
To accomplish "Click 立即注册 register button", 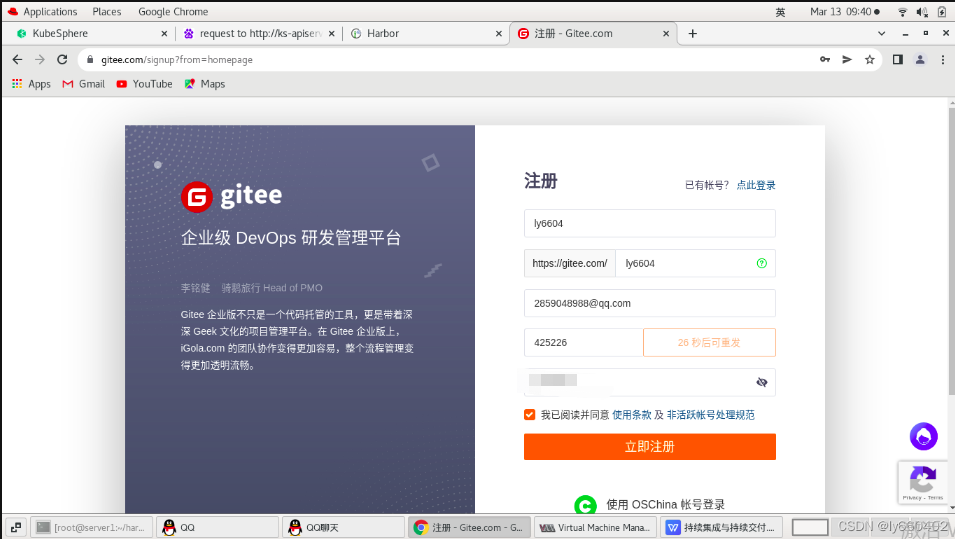I will (649, 446).
